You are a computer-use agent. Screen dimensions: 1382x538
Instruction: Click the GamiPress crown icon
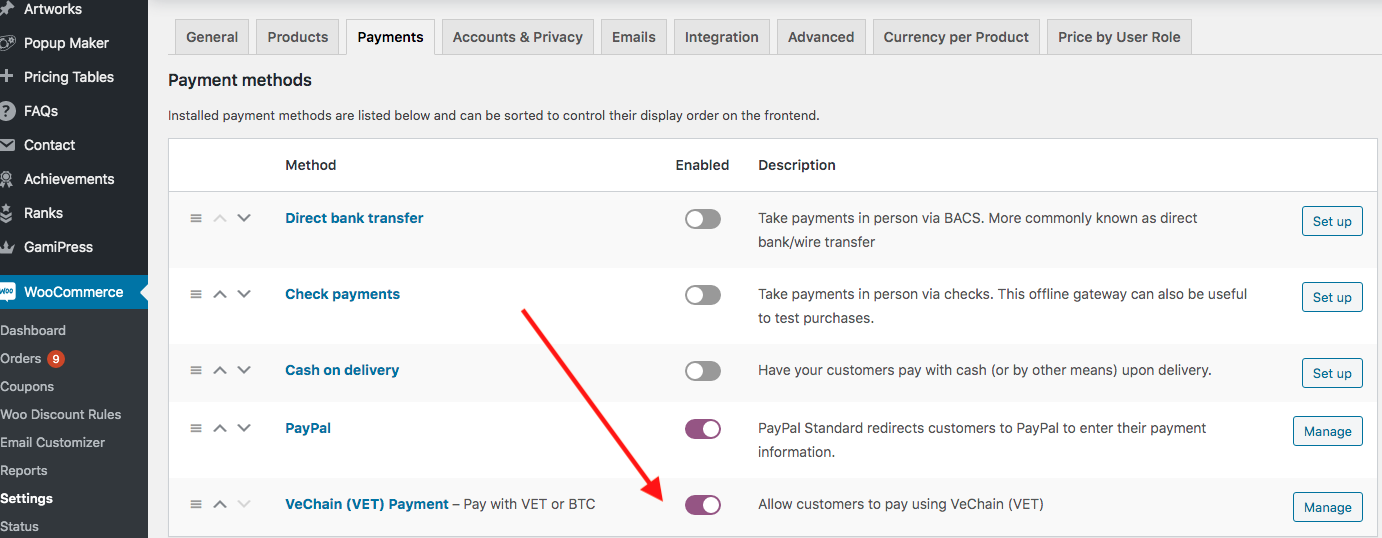coord(7,247)
